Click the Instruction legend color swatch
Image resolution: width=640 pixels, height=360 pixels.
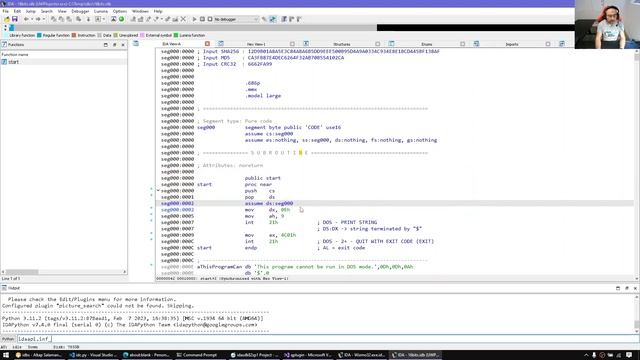click(74, 36)
